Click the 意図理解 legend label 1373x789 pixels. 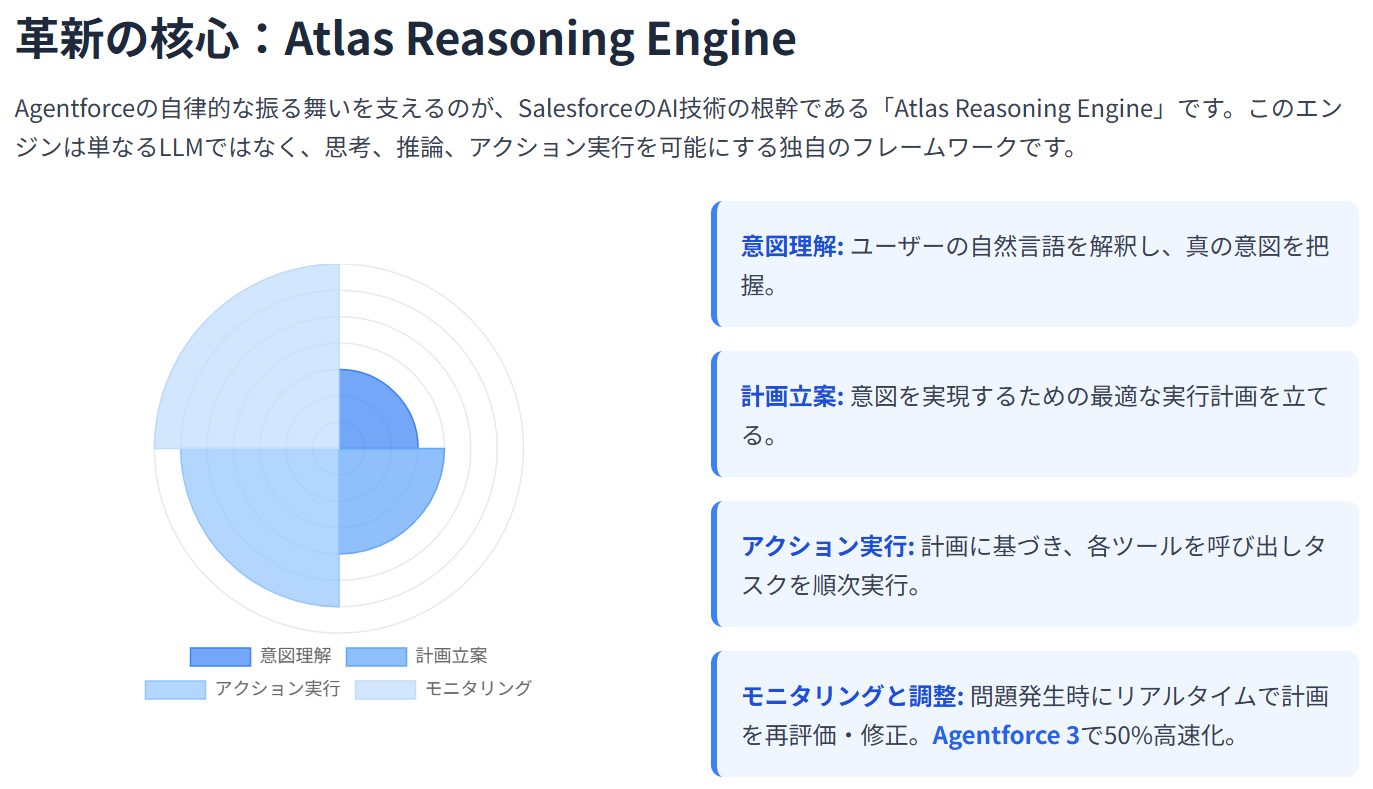(296, 657)
